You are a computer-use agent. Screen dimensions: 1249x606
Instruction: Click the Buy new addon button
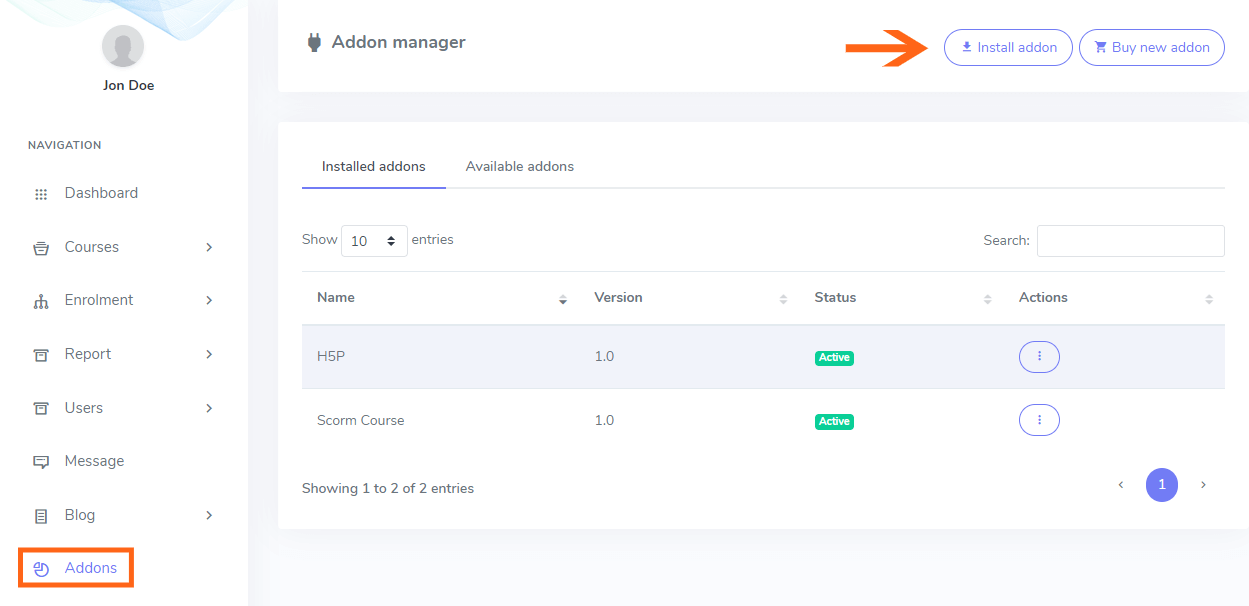pyautogui.click(x=1151, y=47)
